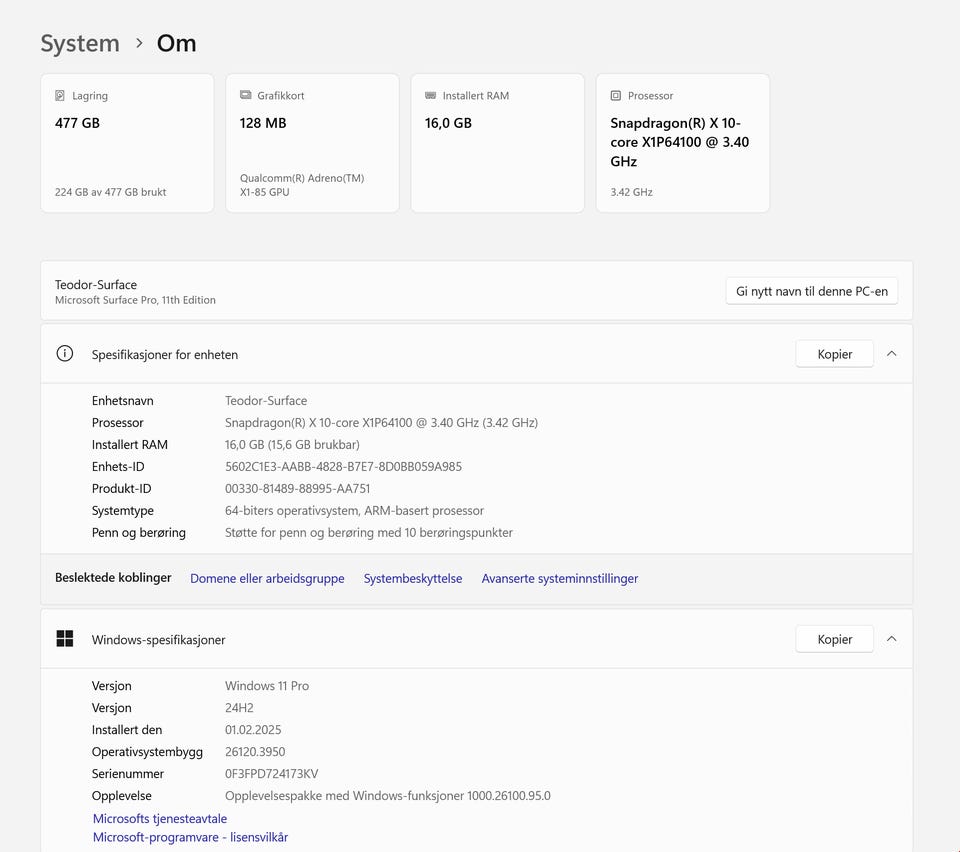This screenshot has width=960, height=852.
Task: Collapse the Windows-spesifikasjoner section chevron
Action: [x=892, y=639]
